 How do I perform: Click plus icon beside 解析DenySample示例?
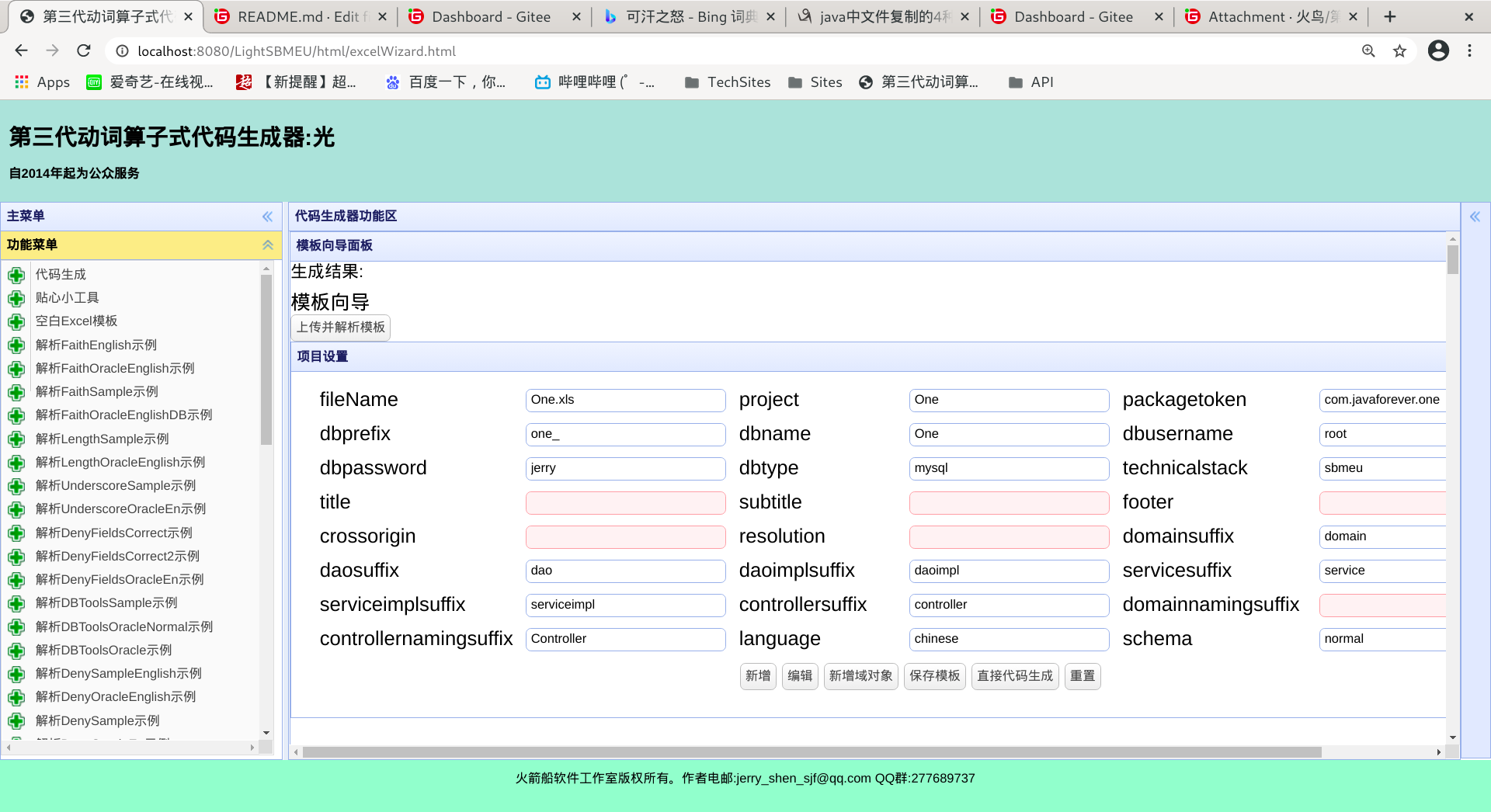coord(16,721)
